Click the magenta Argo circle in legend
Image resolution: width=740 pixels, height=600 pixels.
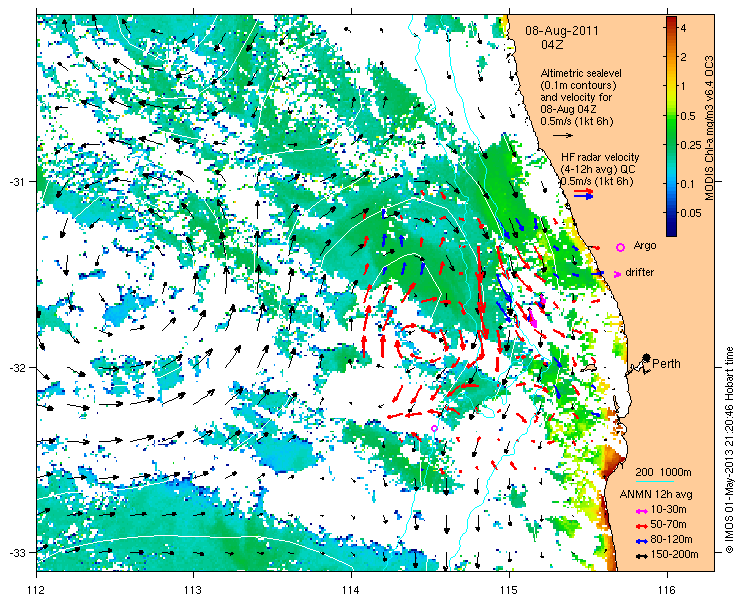coord(621,247)
